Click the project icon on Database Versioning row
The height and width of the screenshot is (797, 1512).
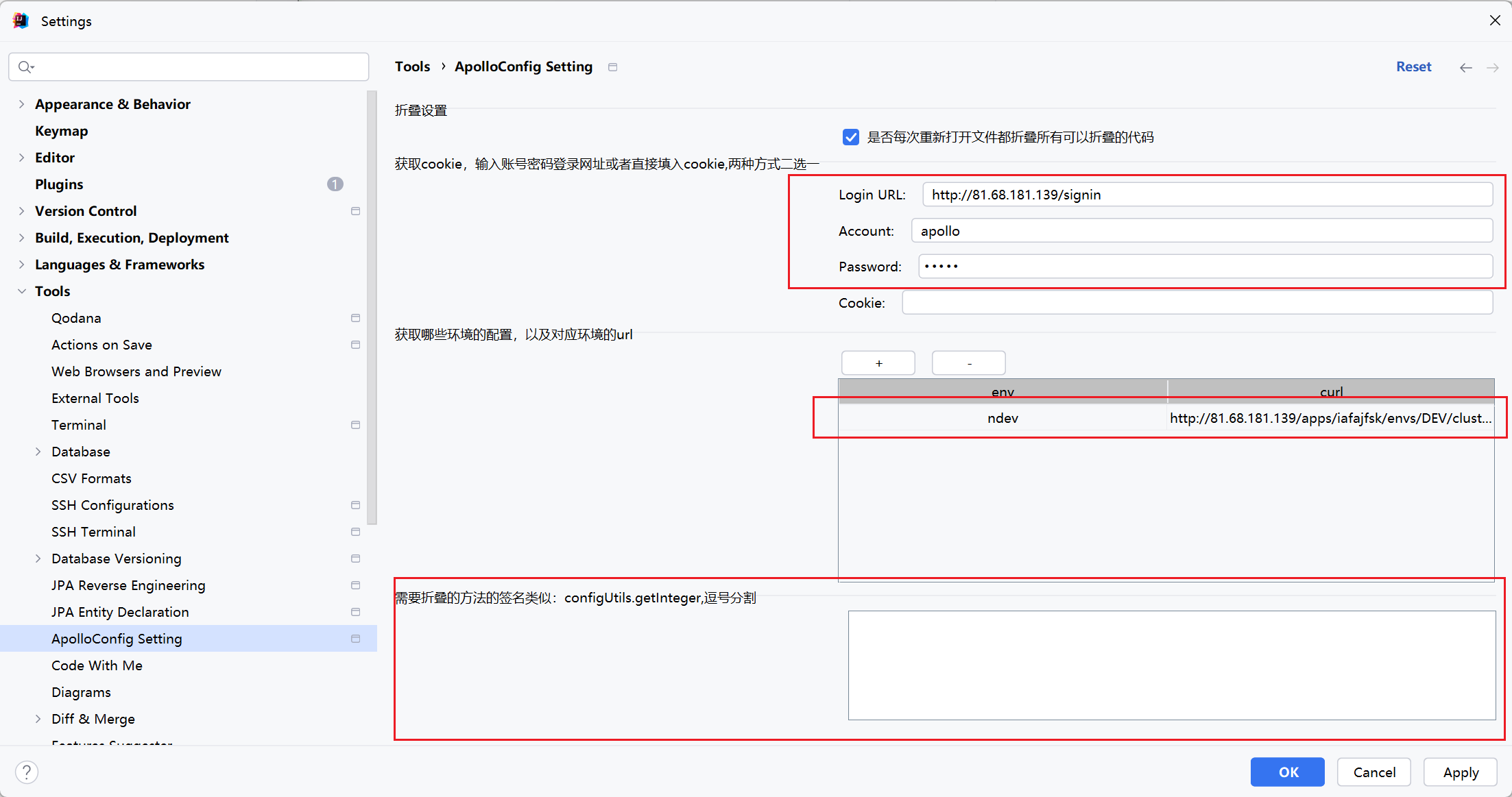click(355, 559)
